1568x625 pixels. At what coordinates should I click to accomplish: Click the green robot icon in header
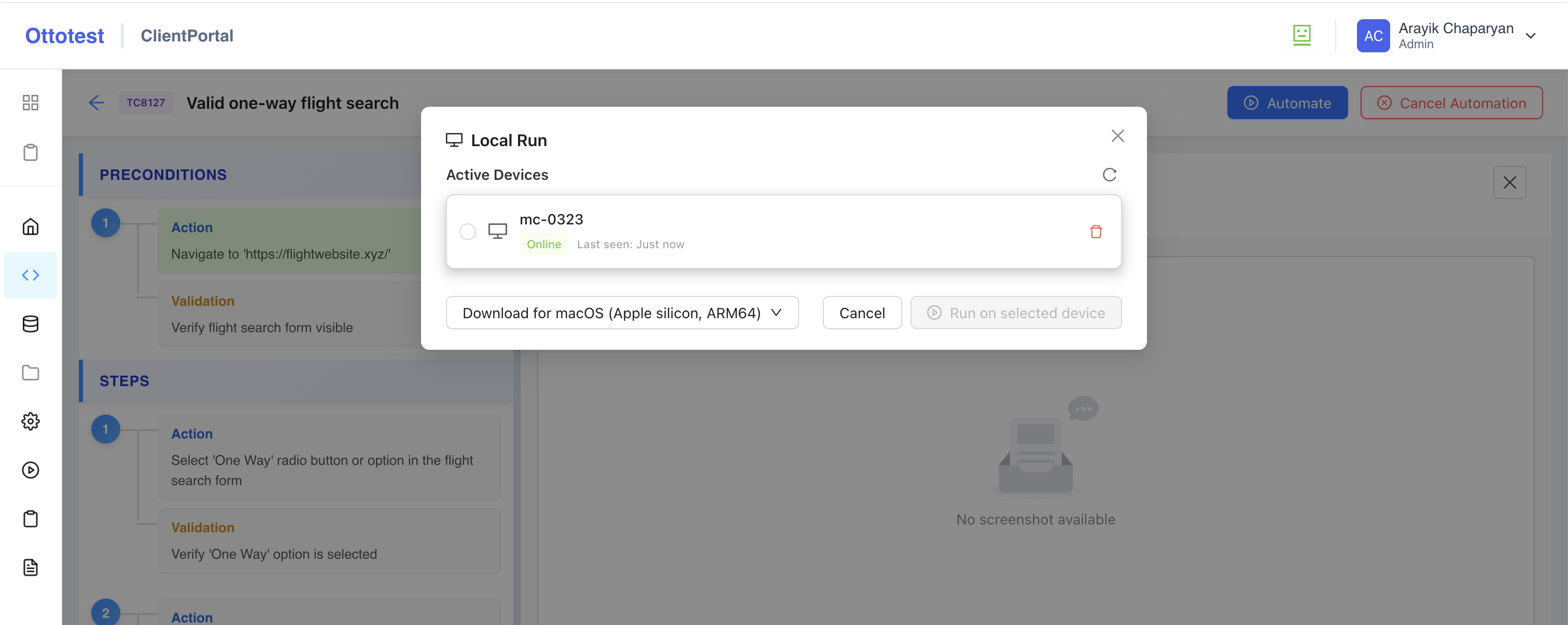click(x=1301, y=35)
